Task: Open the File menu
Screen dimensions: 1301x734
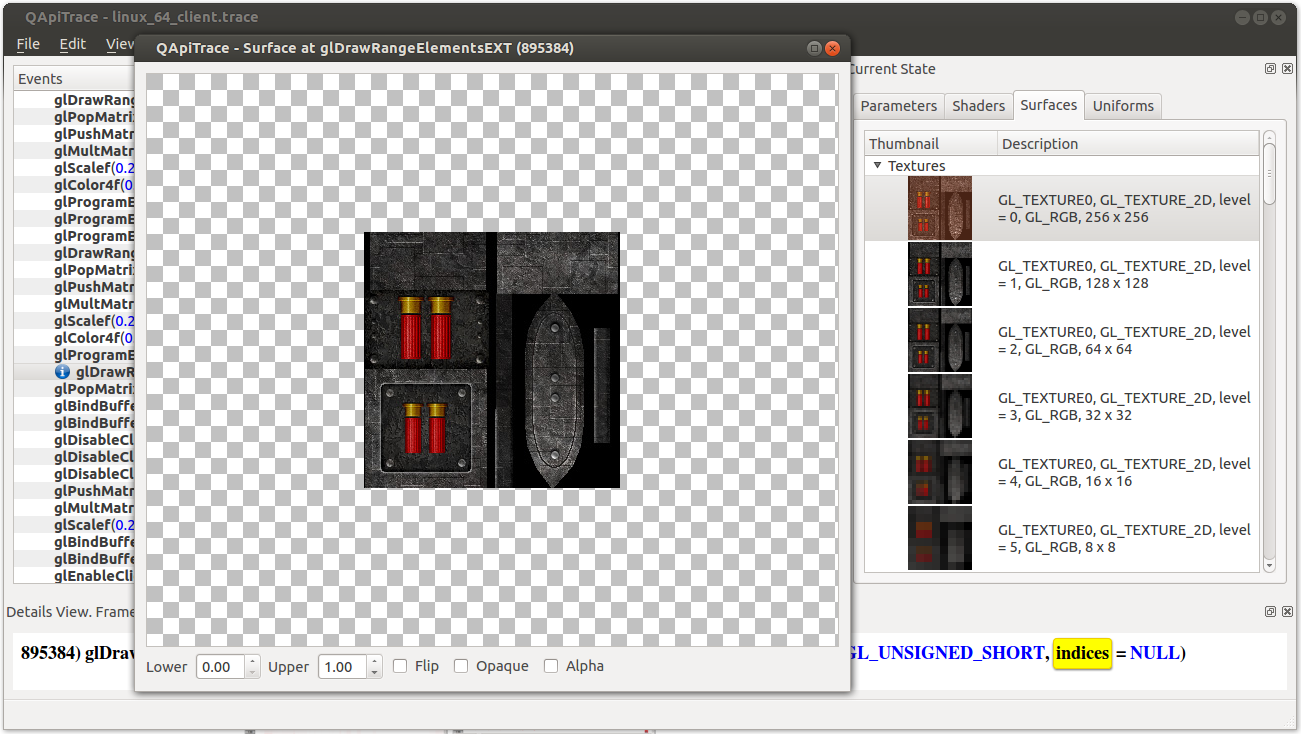Action: tap(28, 44)
